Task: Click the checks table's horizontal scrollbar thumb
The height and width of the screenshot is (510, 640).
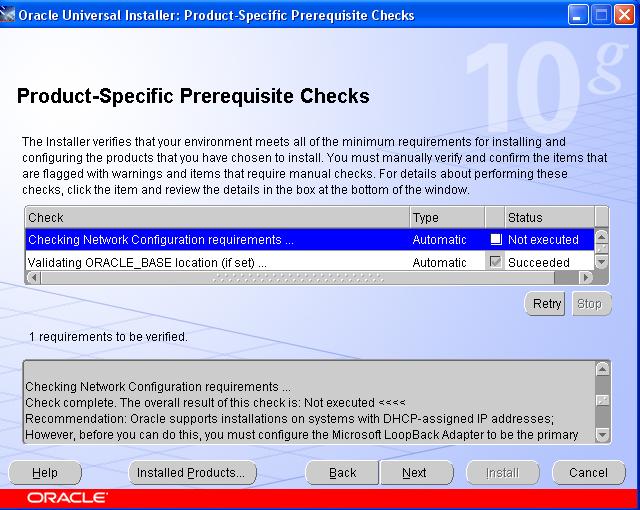Action: pyautogui.click(x=300, y=277)
